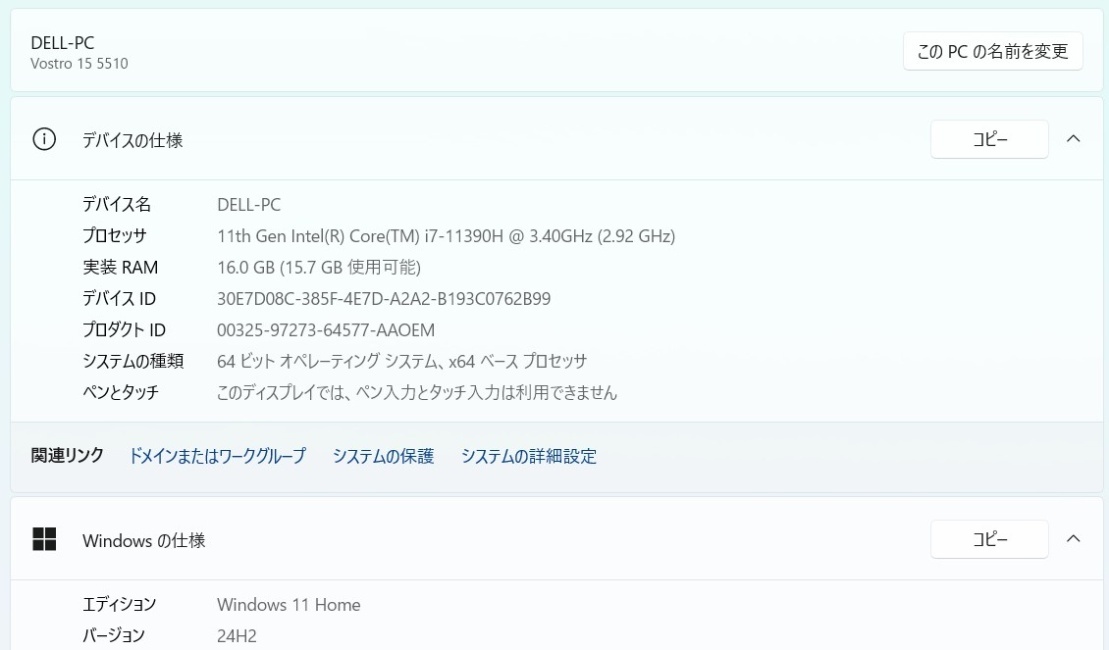Click the デバイスの仕様 section heading
This screenshot has height=650, width=1109.
132,140
